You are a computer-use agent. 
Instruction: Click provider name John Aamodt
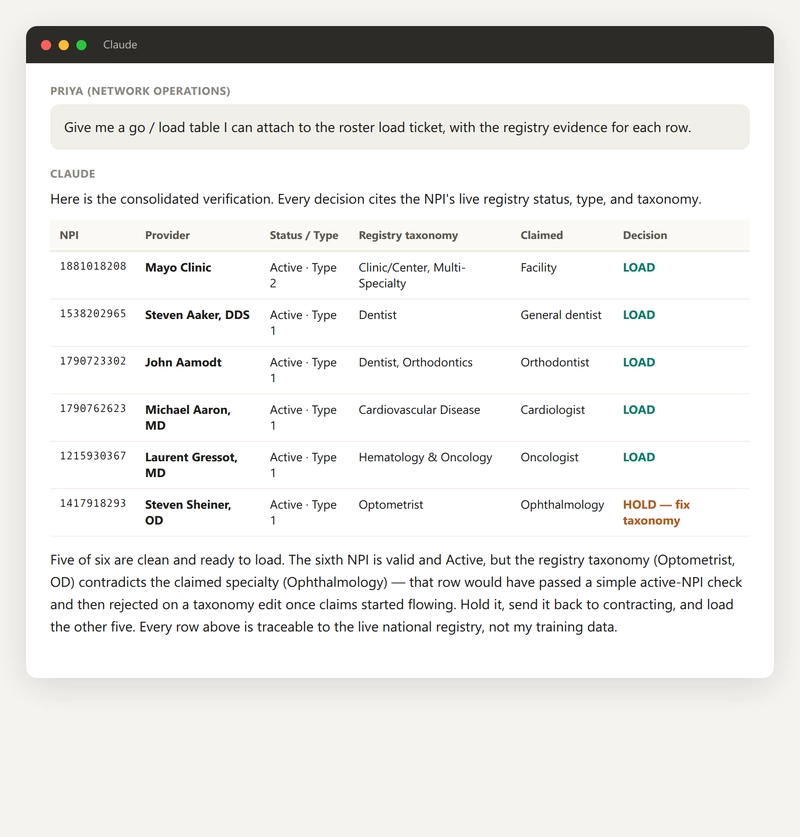click(x=183, y=362)
